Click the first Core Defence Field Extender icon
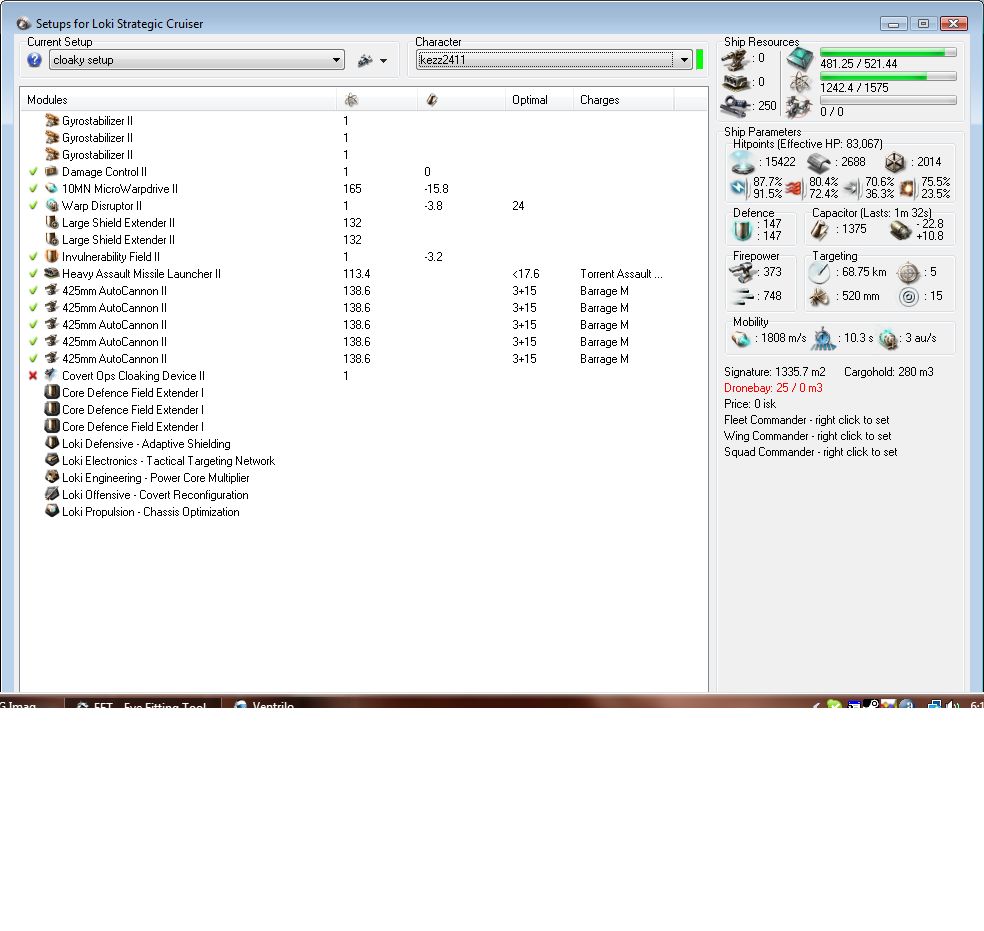The height and width of the screenshot is (931, 984). (52, 392)
